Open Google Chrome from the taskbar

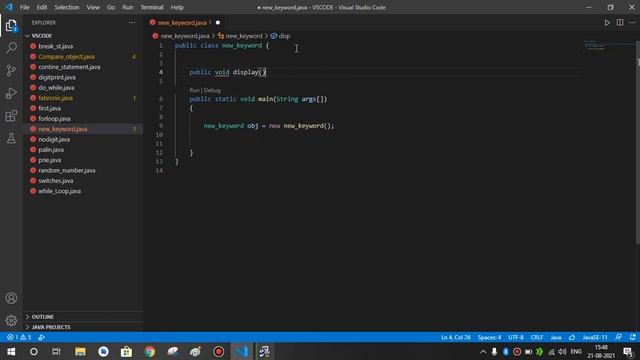pos(149,351)
